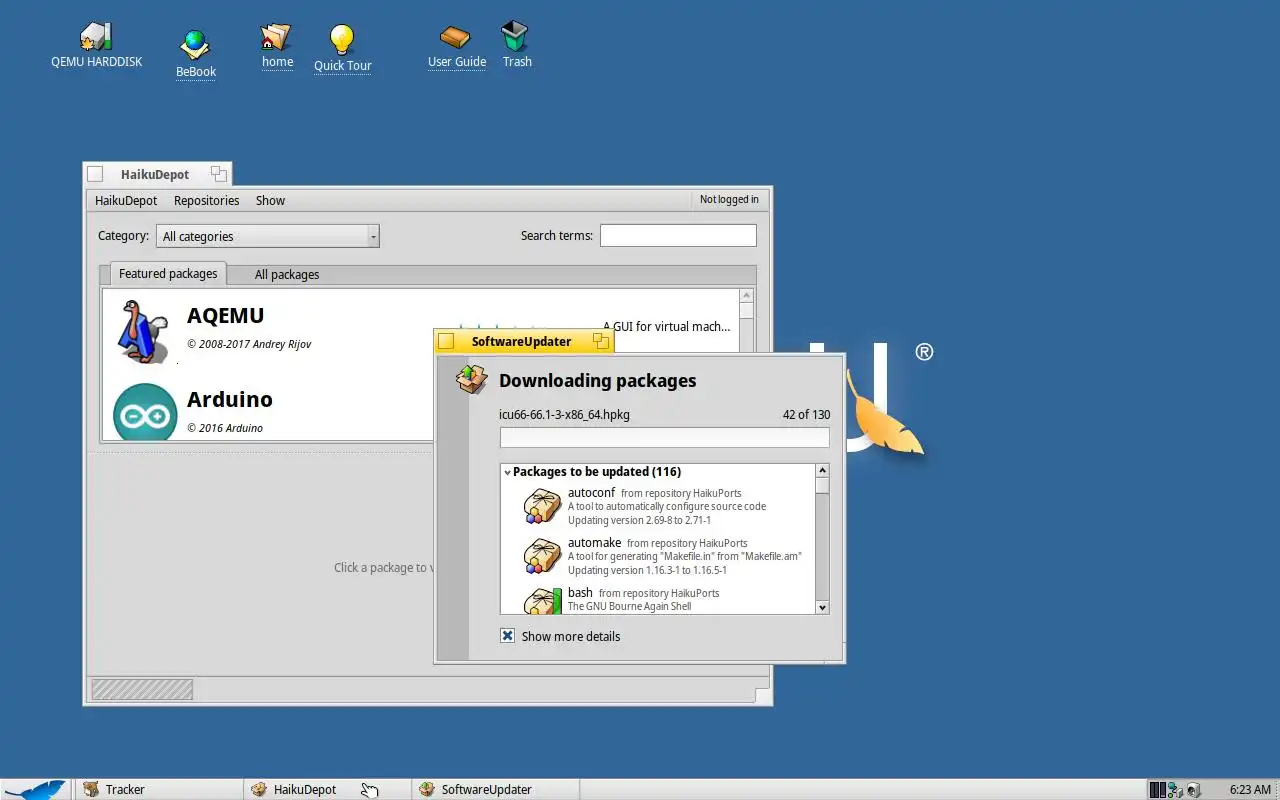Screen dimensions: 1280x800
Task: Click the volume speaker tray icon
Action: coord(1193,789)
